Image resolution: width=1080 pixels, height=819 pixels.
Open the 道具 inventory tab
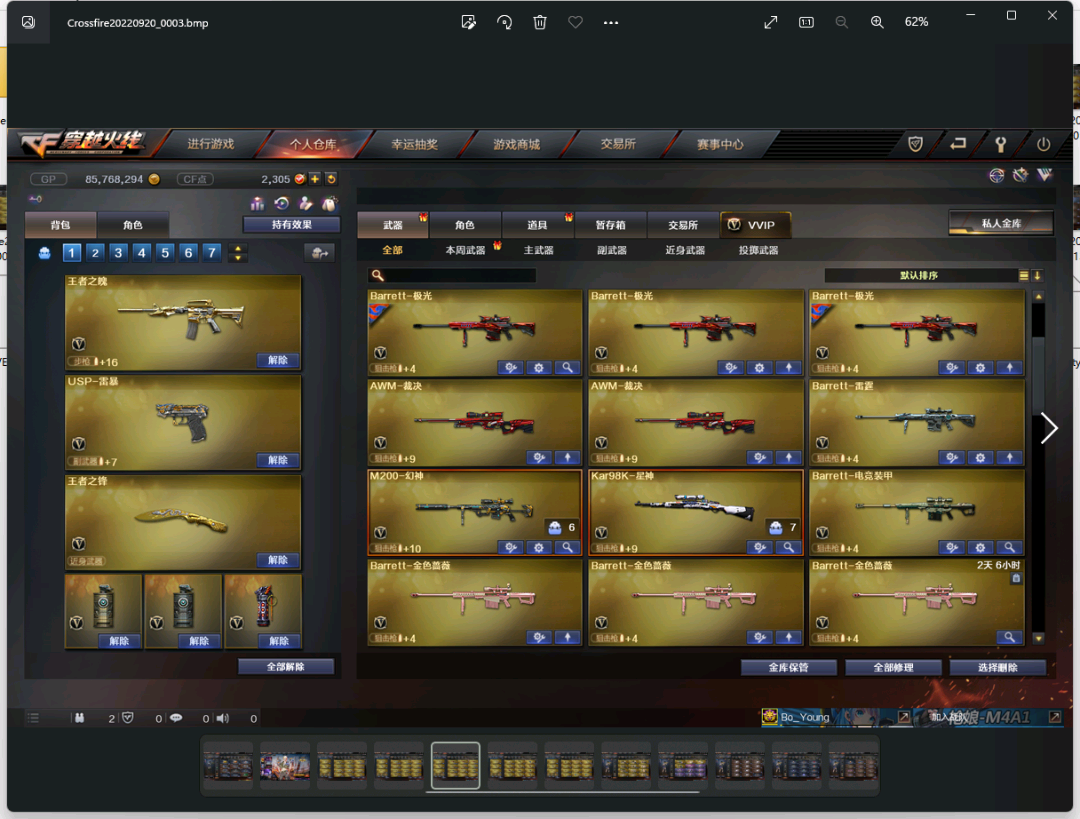tap(537, 225)
